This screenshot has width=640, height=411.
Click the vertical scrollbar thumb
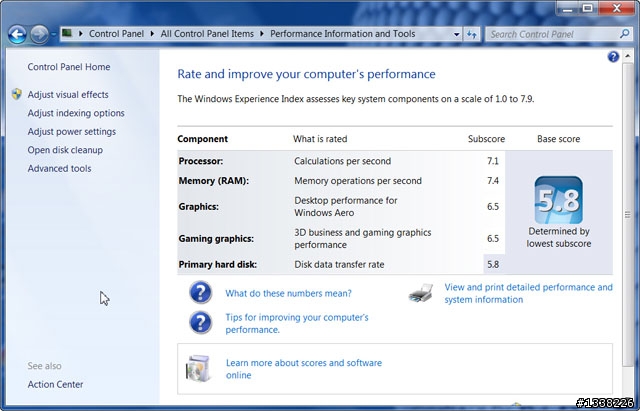tap(627, 215)
